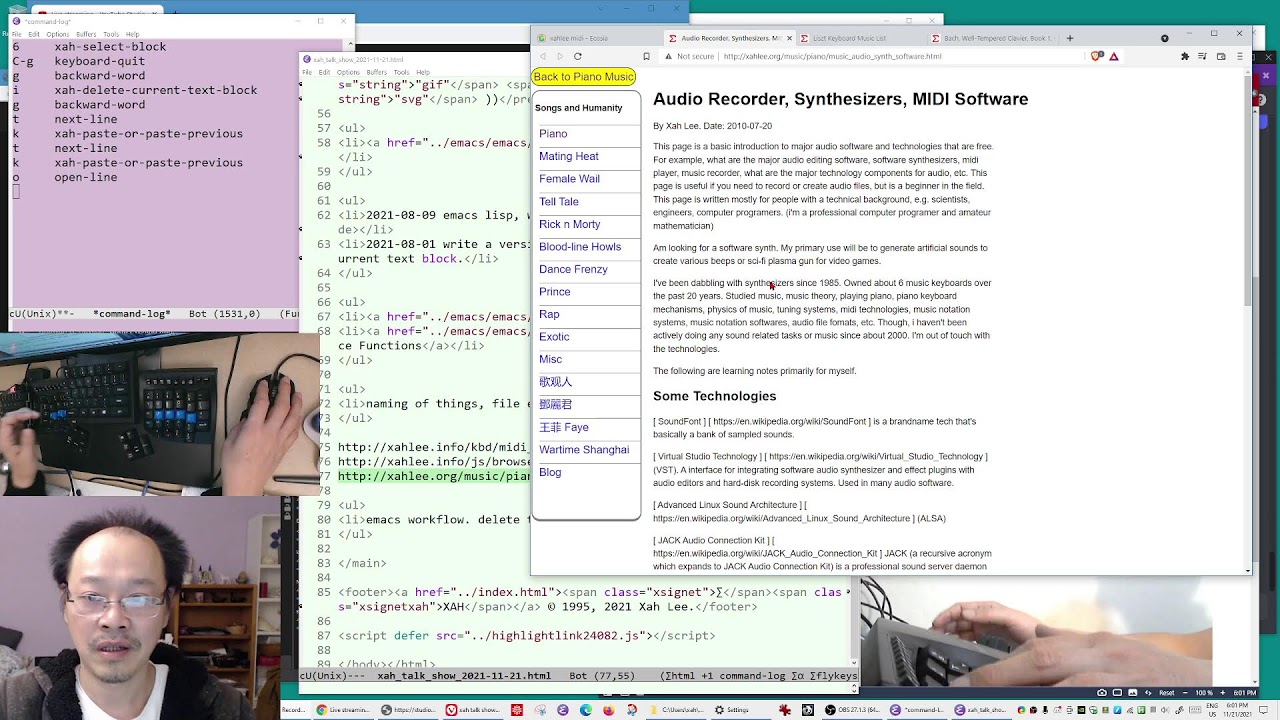
Task: Open the Brave wallet icon
Action: (1221, 56)
